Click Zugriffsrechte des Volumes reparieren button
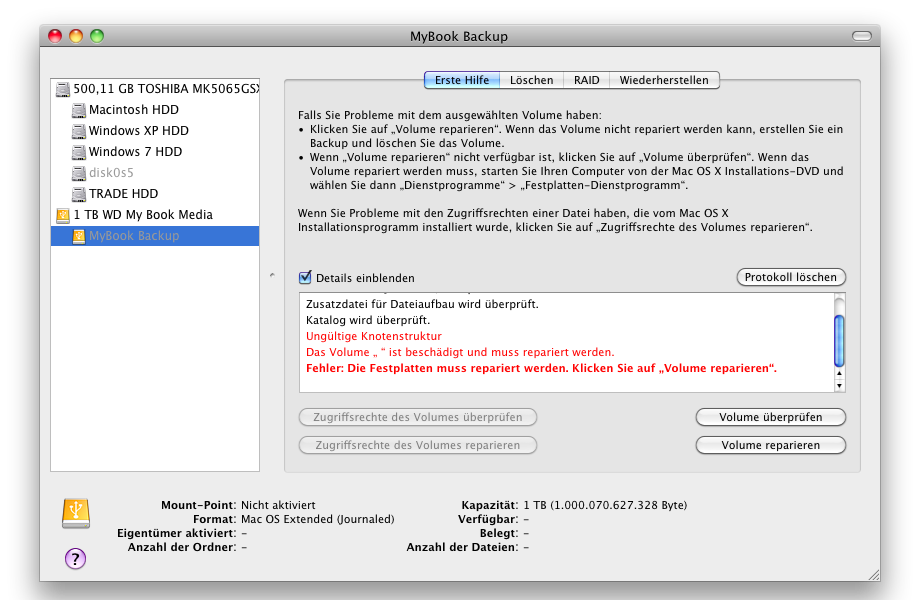 418,445
